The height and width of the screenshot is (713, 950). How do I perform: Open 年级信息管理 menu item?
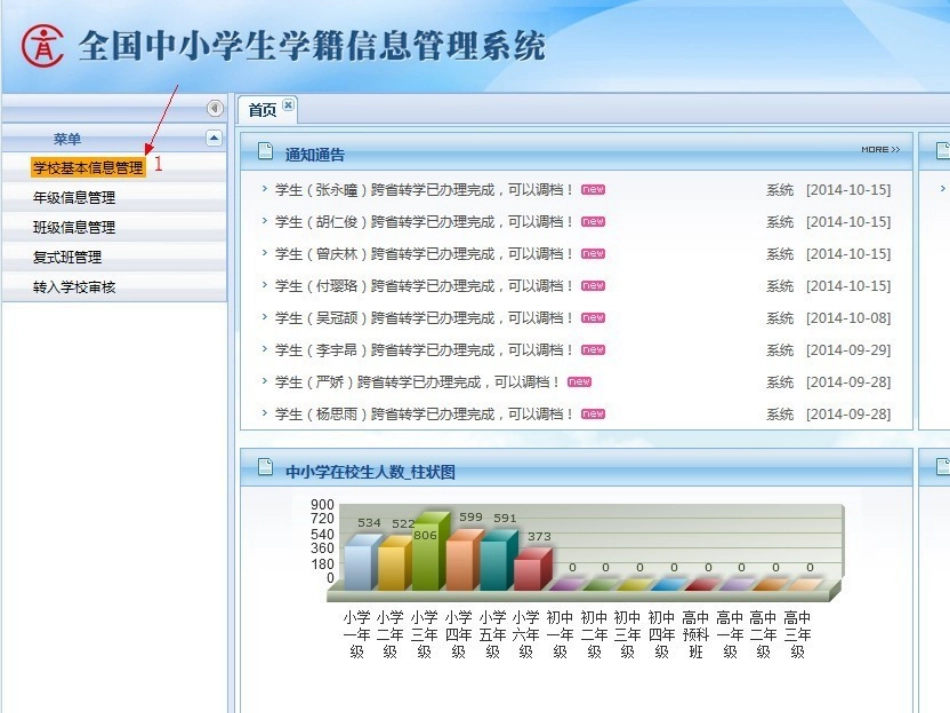tap(74, 197)
